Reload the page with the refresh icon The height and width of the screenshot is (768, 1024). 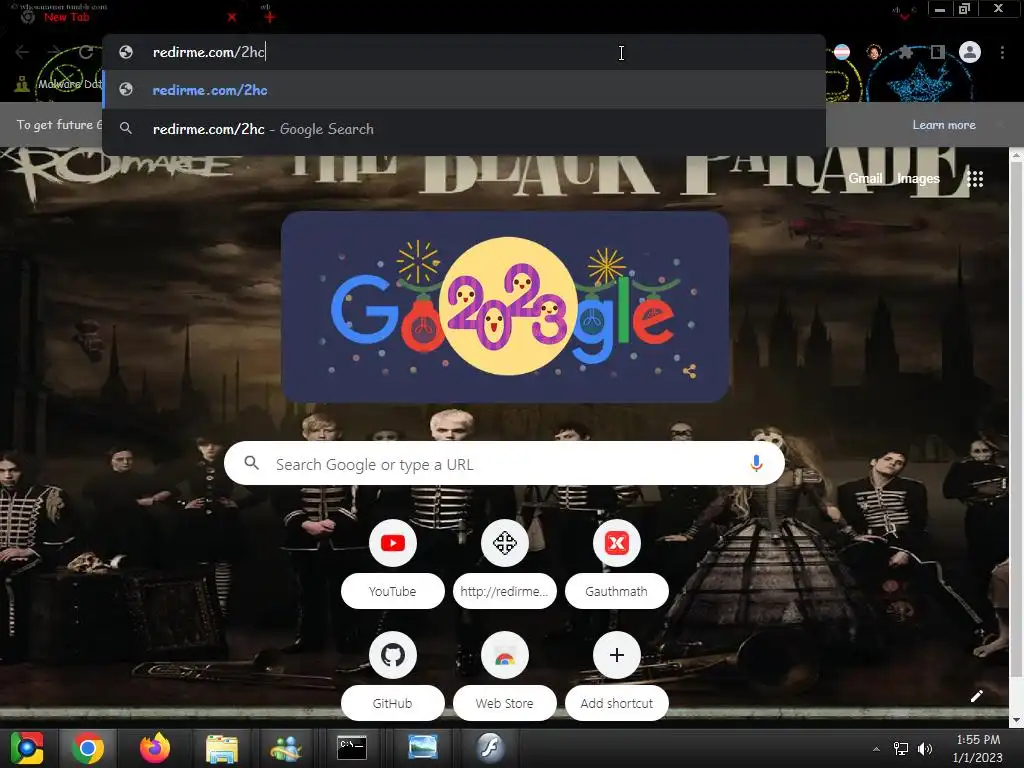86,52
